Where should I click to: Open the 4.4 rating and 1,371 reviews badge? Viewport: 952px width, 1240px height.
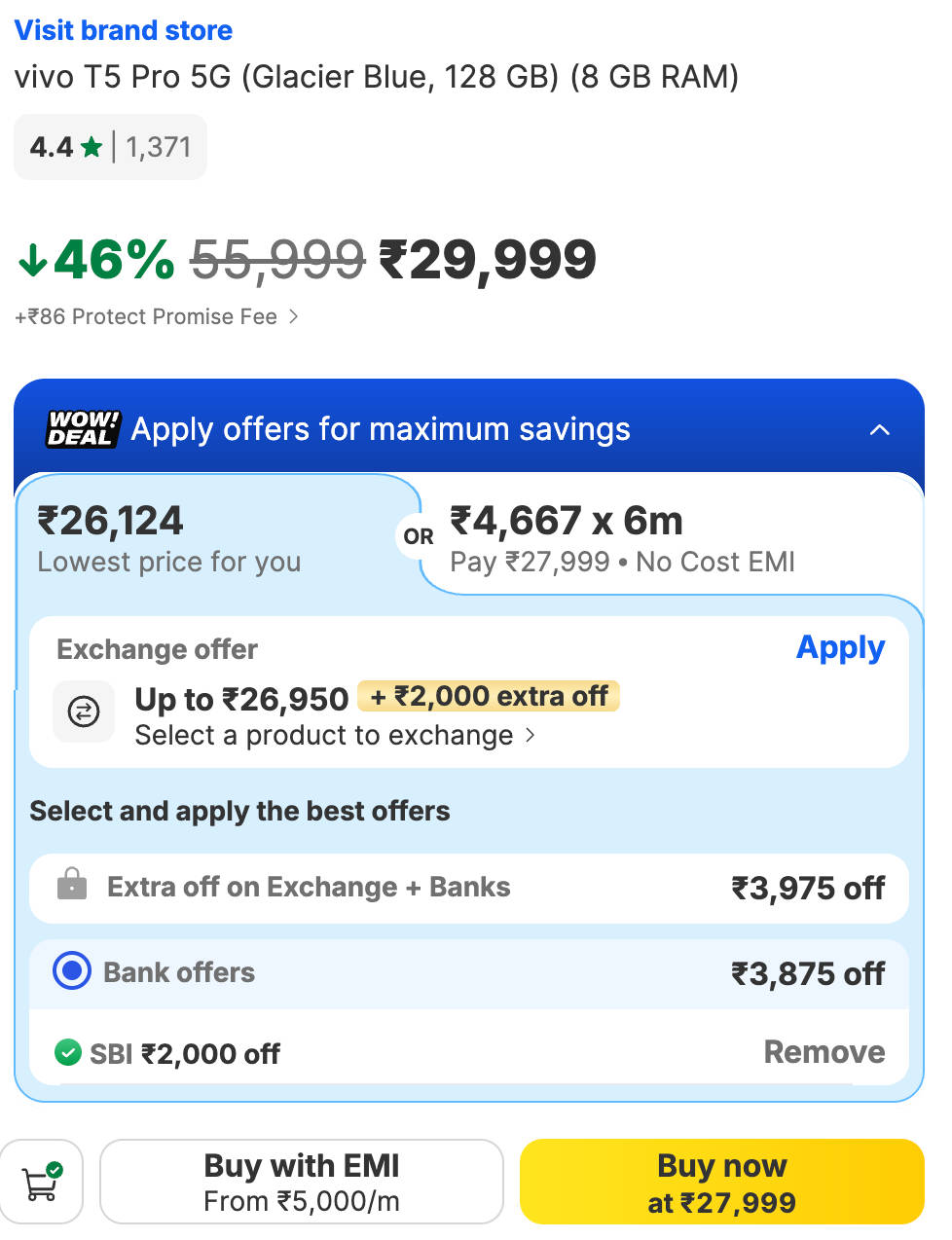[x=110, y=147]
